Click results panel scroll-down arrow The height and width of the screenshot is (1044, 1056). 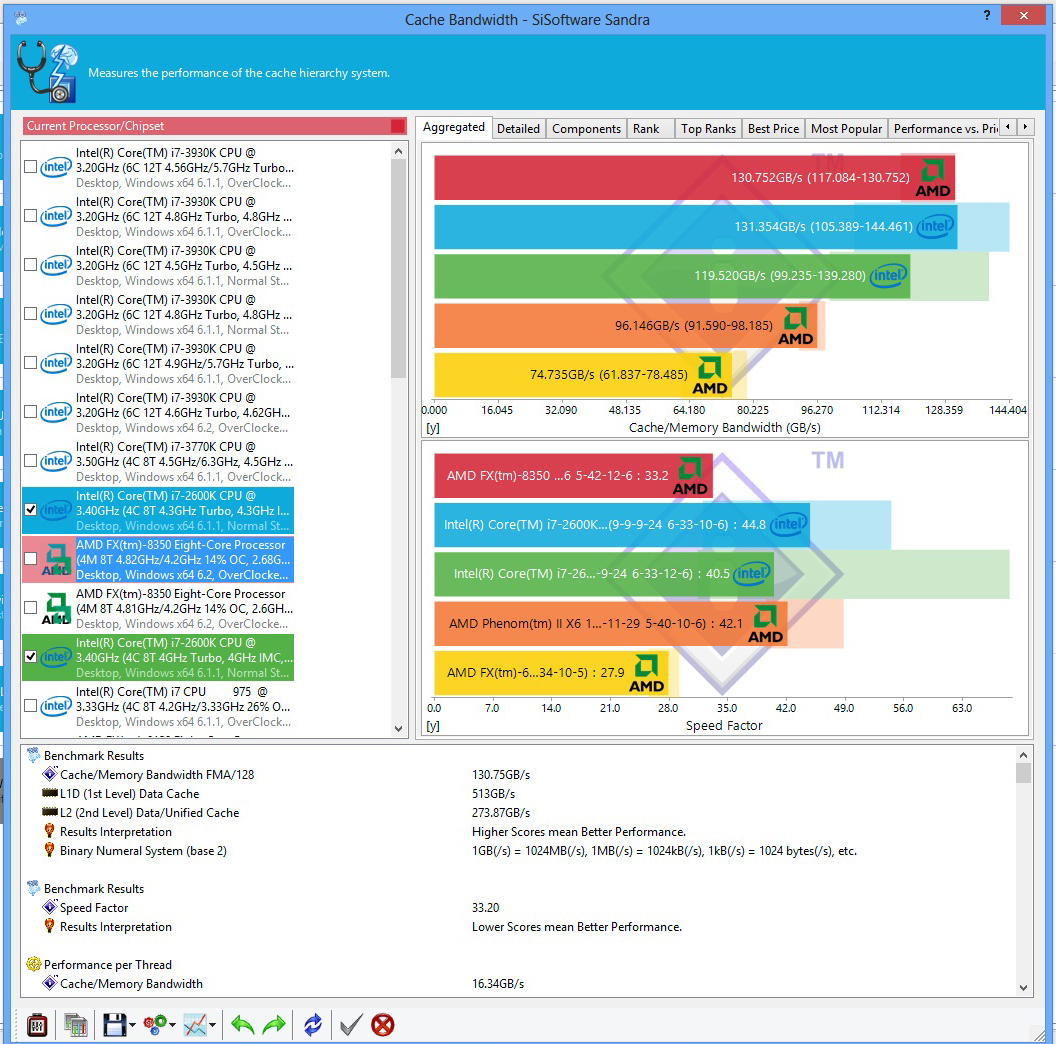(1023, 987)
